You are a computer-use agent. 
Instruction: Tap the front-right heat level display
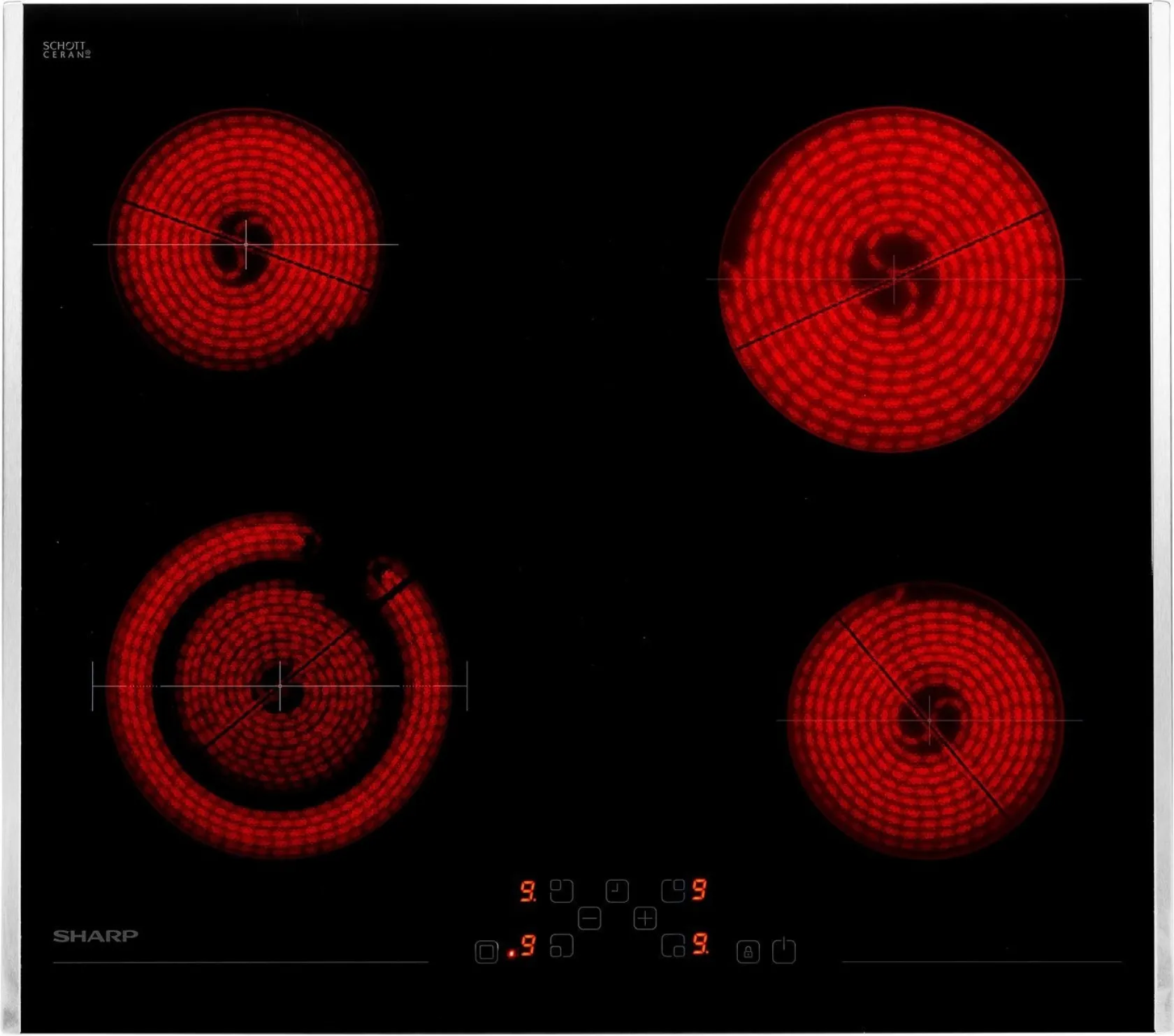pos(700,945)
